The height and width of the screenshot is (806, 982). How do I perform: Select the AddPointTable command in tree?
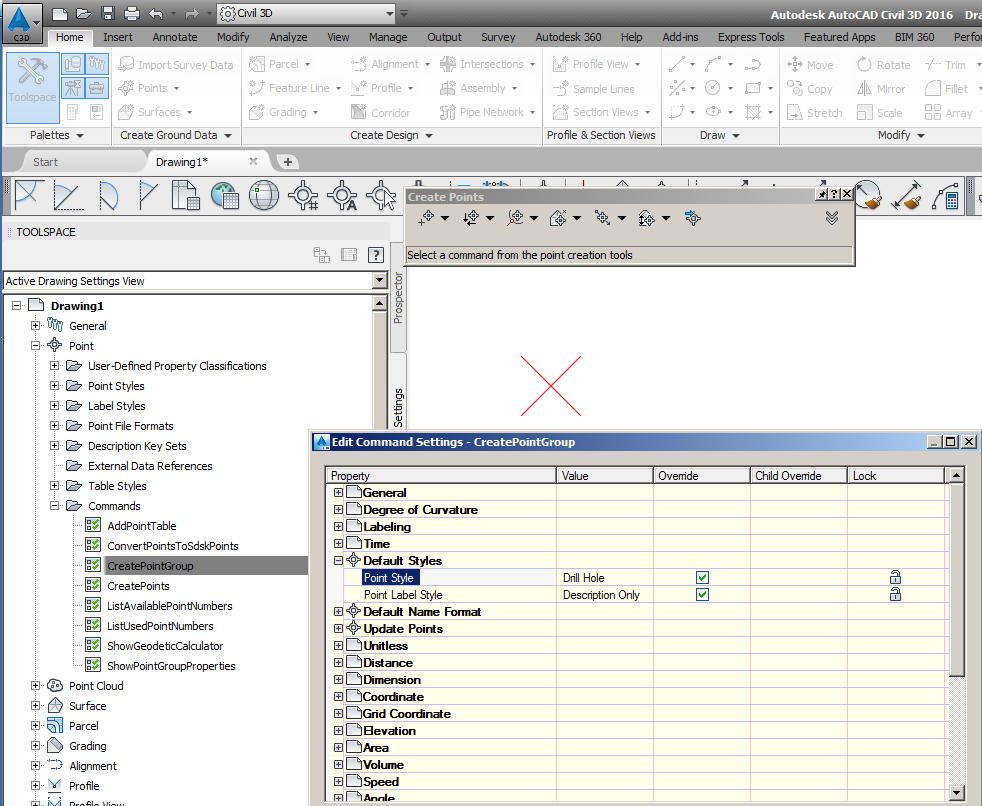(142, 525)
